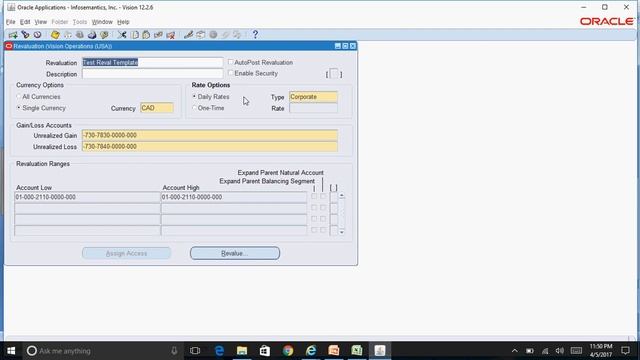Click the Close Form toolbar icon
Viewport: 640px width, 360px height.
[x=104, y=35]
